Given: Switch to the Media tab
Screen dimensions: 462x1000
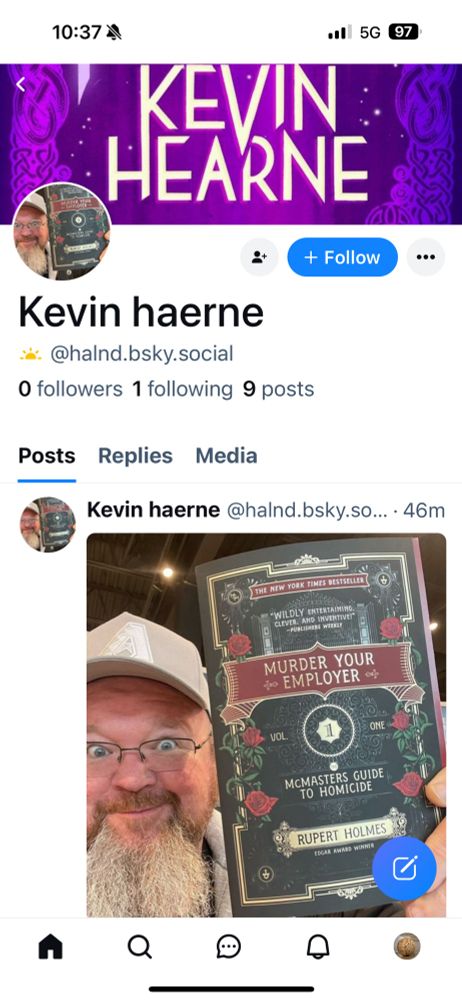Looking at the screenshot, I should click(226, 455).
